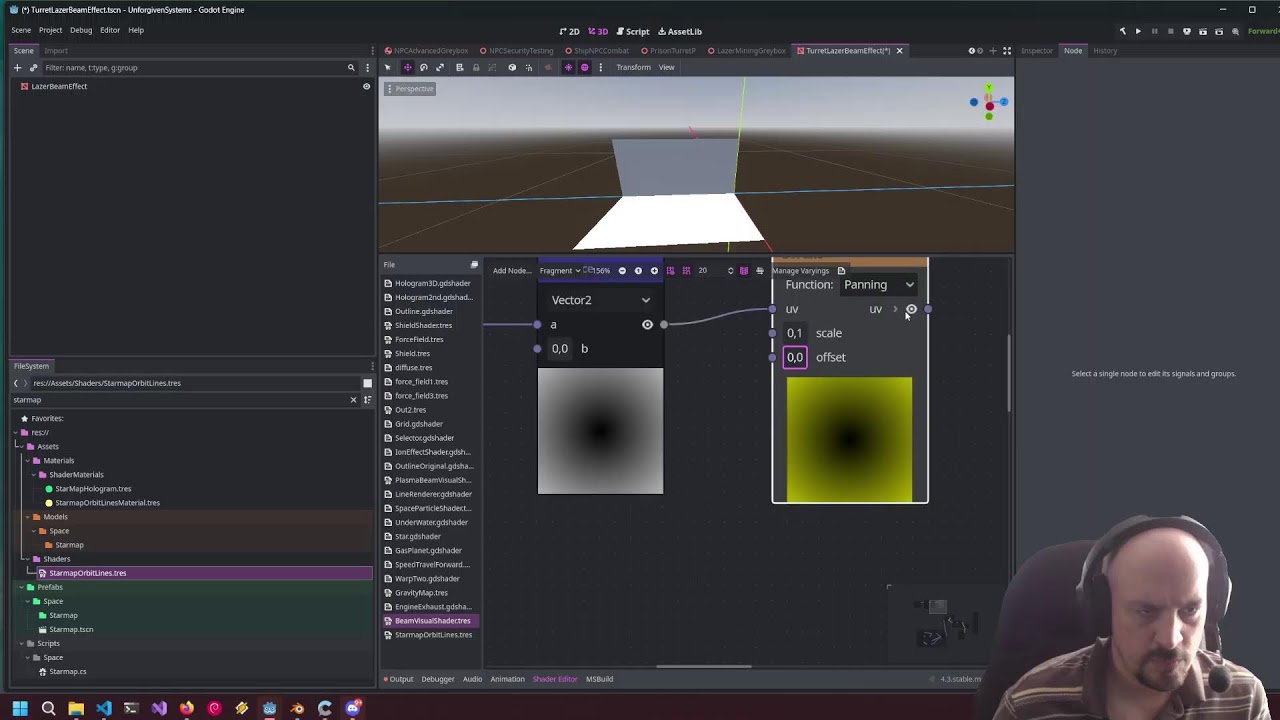Open the Vector2 type dropdown
The height and width of the screenshot is (720, 1280).
(600, 300)
